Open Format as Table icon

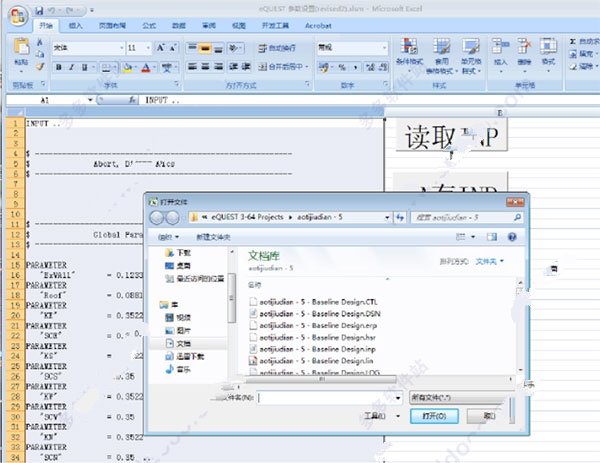(442, 46)
